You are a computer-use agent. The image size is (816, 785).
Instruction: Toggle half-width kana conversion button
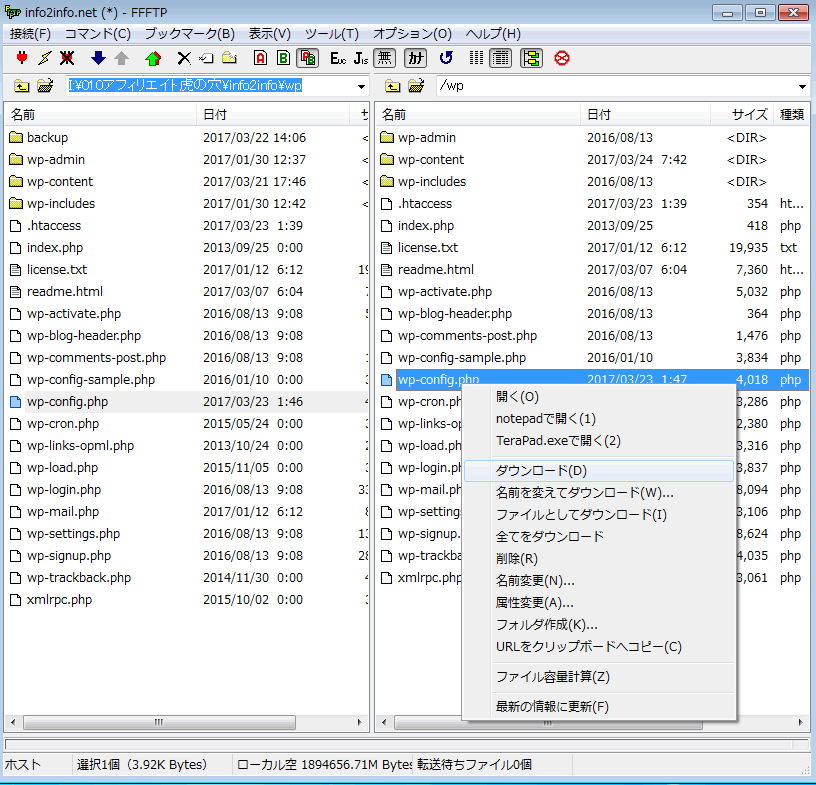pos(415,58)
